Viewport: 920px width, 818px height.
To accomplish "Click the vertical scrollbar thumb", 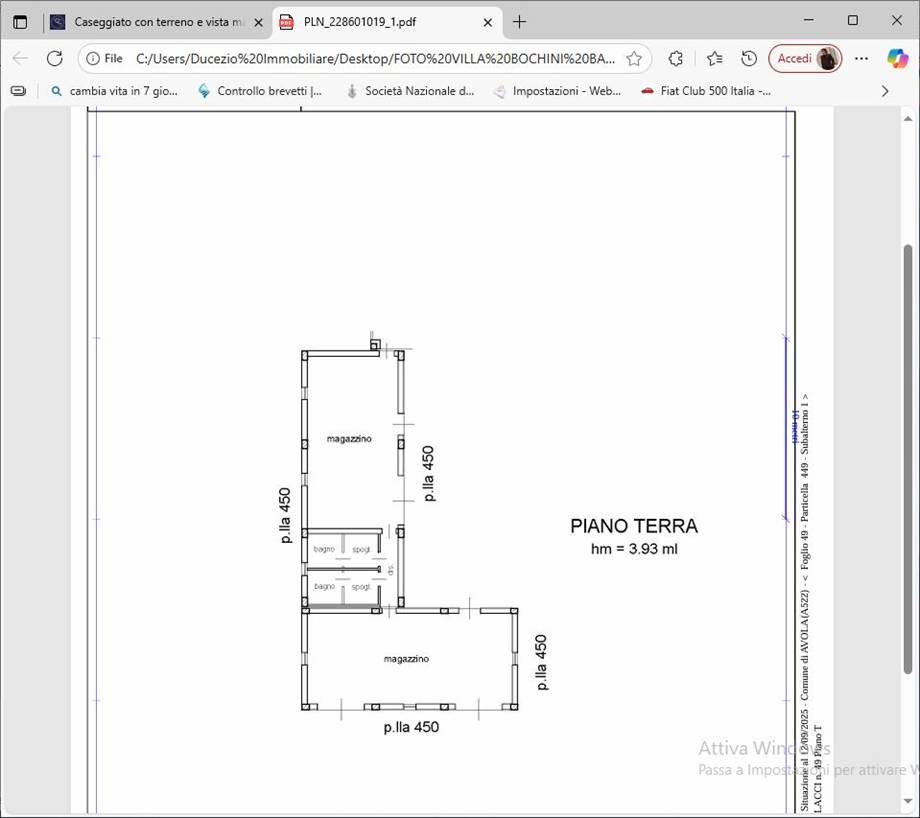I will 907,460.
